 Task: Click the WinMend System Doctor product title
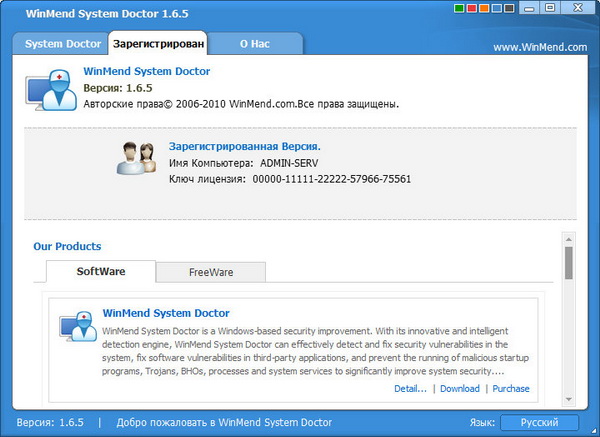pyautogui.click(x=166, y=313)
